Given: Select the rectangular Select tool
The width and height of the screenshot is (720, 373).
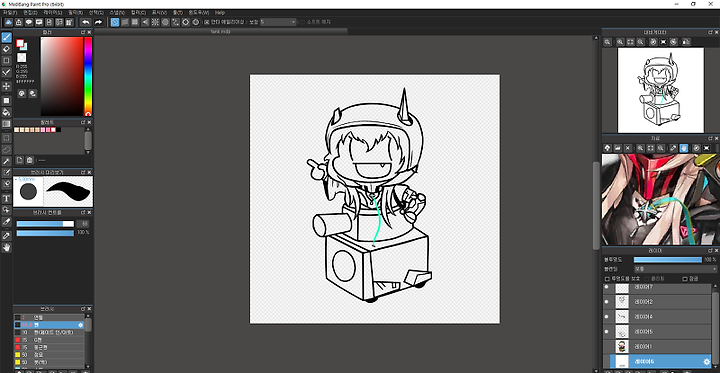Looking at the screenshot, I should click(6, 138).
